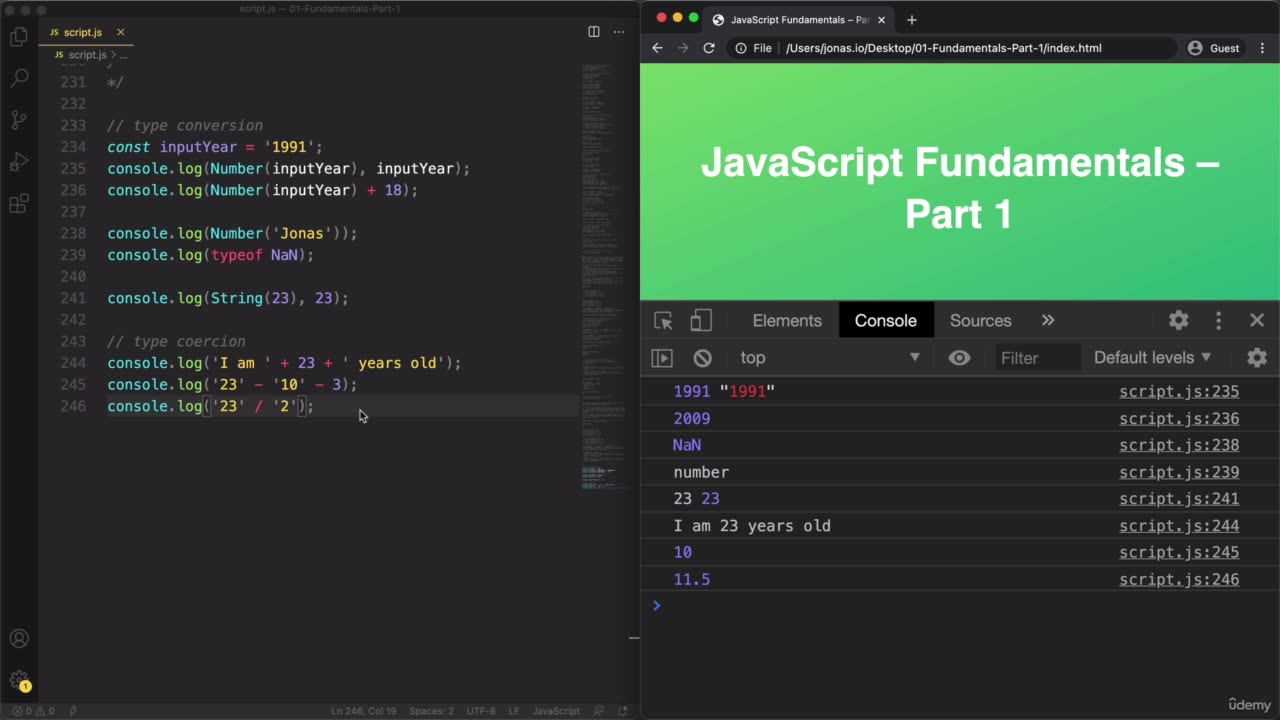Image resolution: width=1280 pixels, height=720 pixels.
Task: Open the Explorer view in VS Code
Action: pos(19,38)
